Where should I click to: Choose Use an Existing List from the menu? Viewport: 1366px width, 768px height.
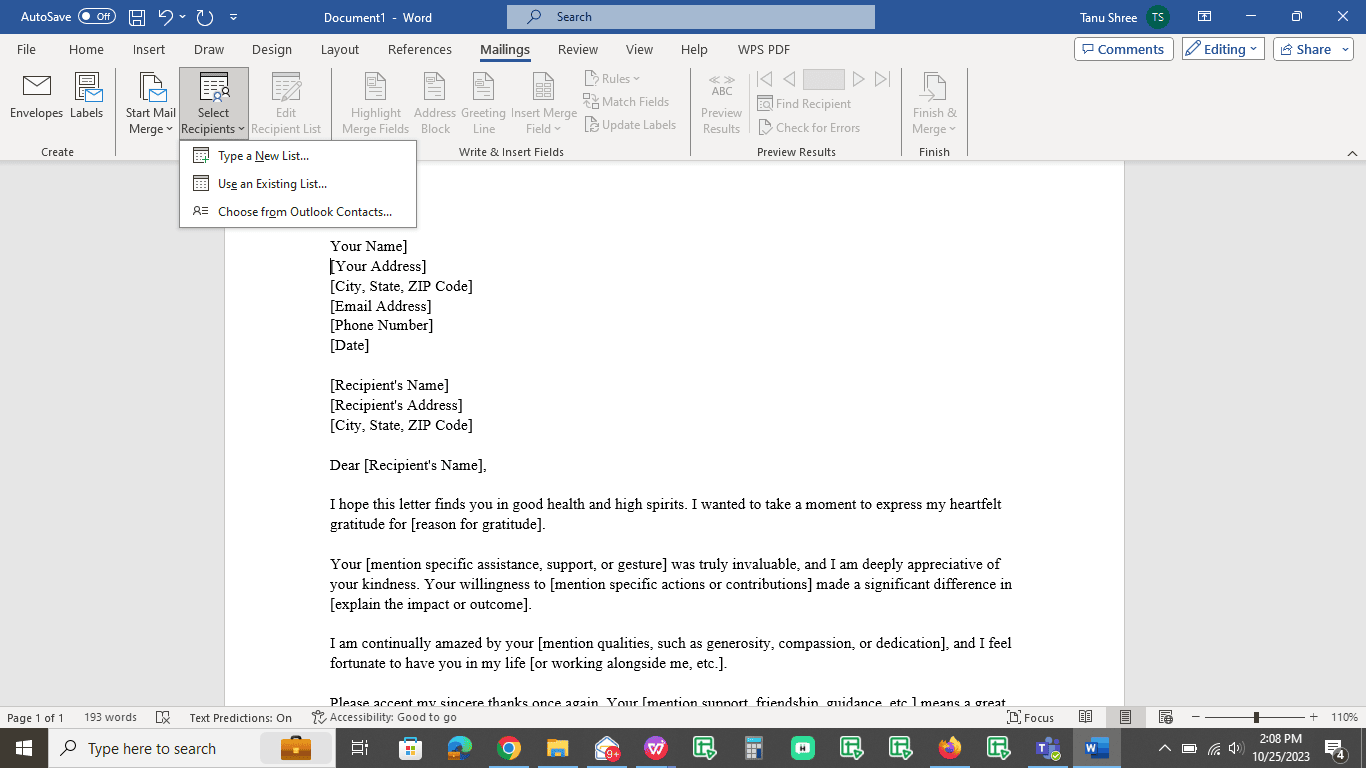click(x=272, y=183)
